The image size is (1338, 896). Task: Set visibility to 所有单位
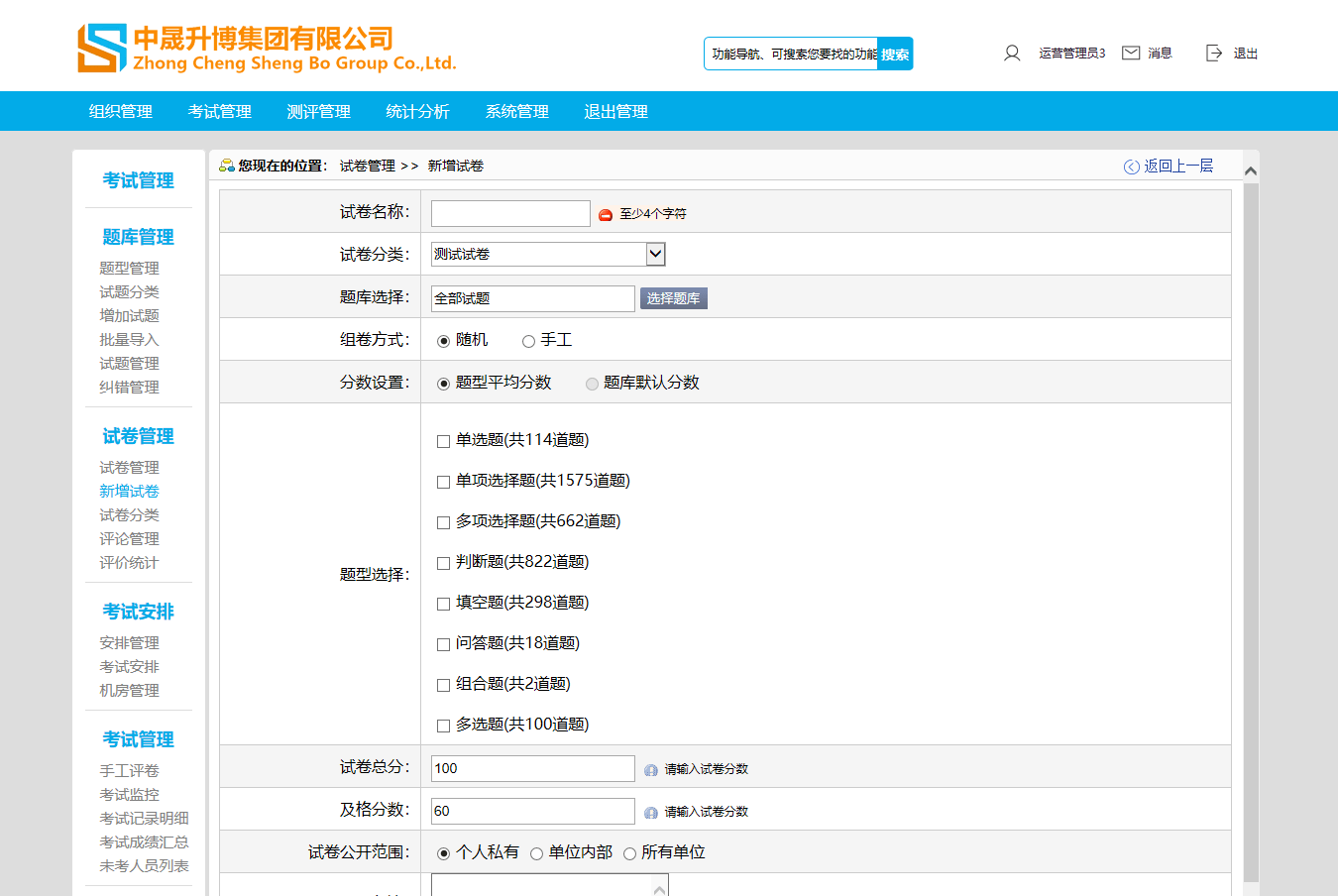[629, 853]
